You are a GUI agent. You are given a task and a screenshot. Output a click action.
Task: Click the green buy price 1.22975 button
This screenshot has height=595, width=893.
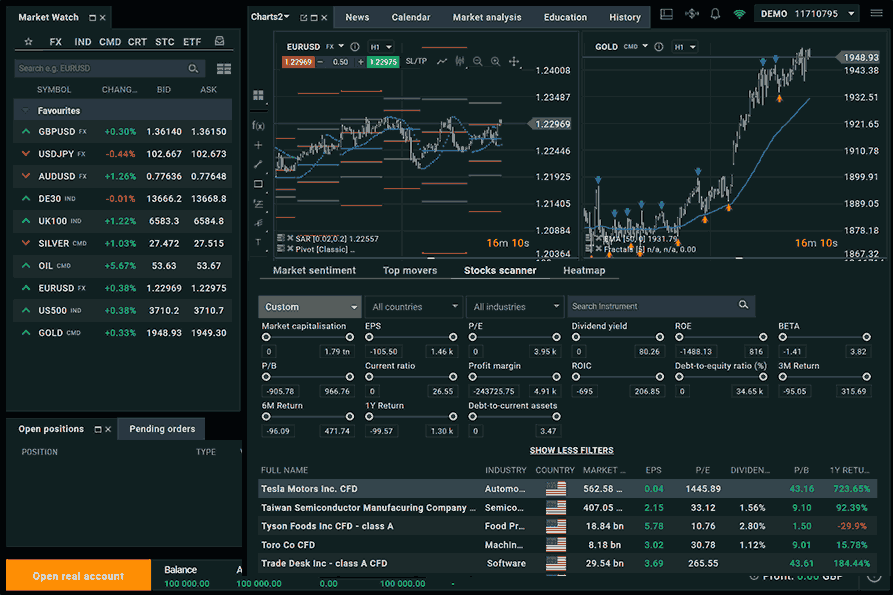tap(383, 62)
